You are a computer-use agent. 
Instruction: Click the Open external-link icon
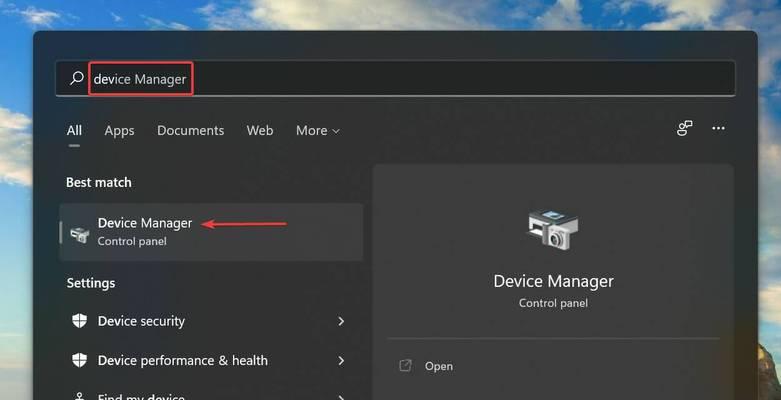(x=405, y=366)
